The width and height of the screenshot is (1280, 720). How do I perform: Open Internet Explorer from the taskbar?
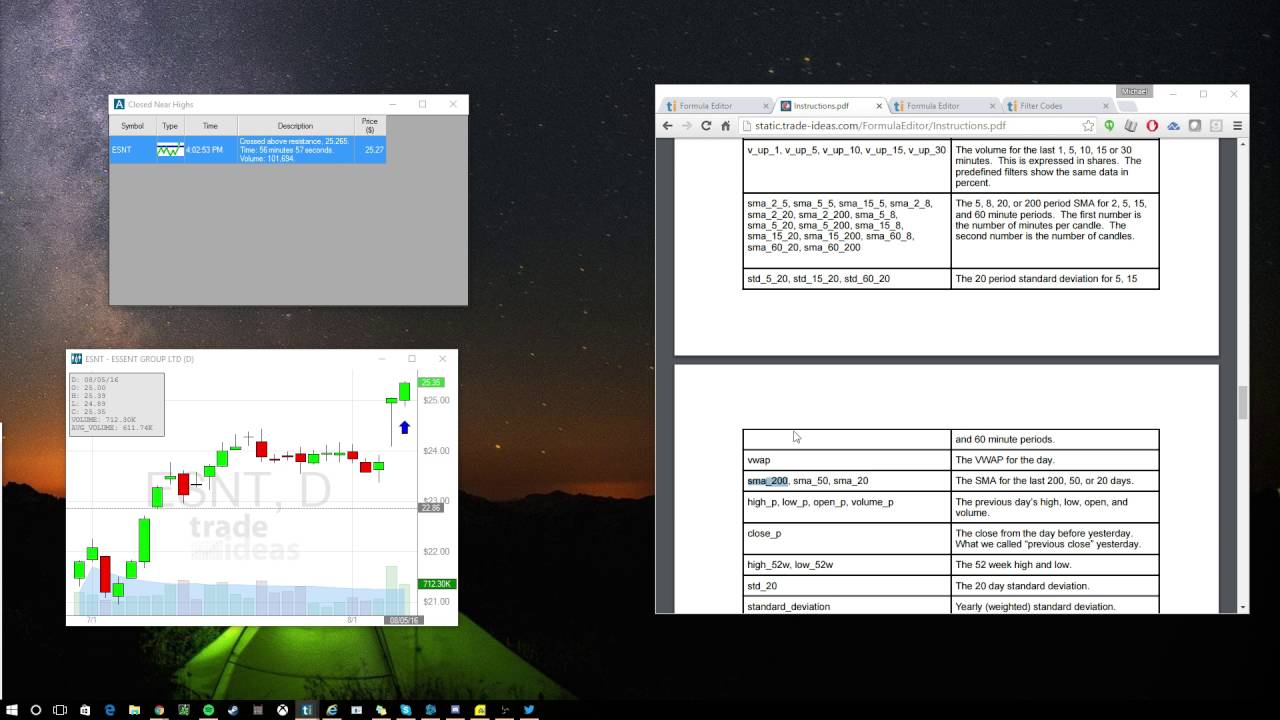332,710
